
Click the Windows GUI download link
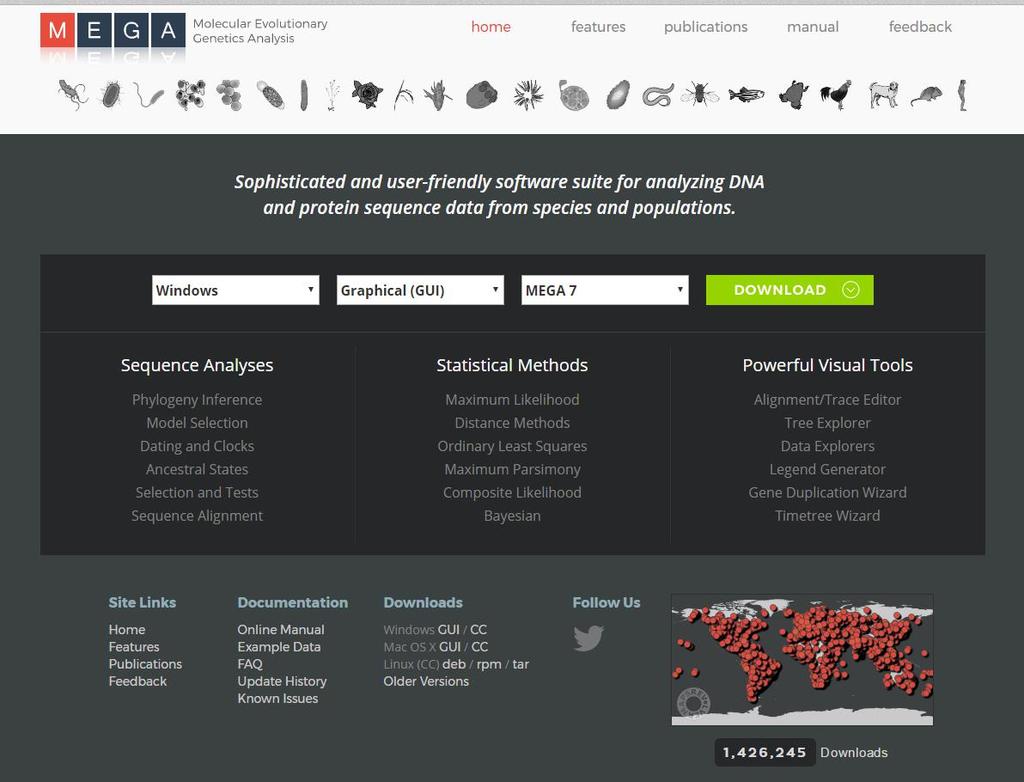tap(449, 630)
